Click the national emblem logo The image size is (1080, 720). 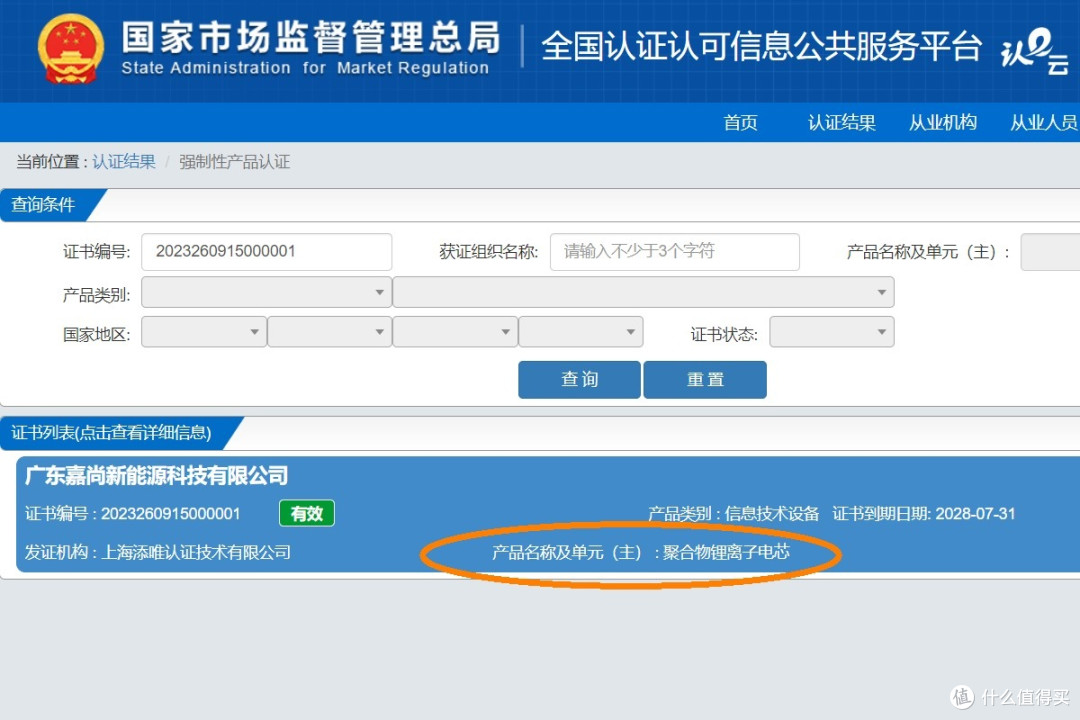[x=70, y=49]
